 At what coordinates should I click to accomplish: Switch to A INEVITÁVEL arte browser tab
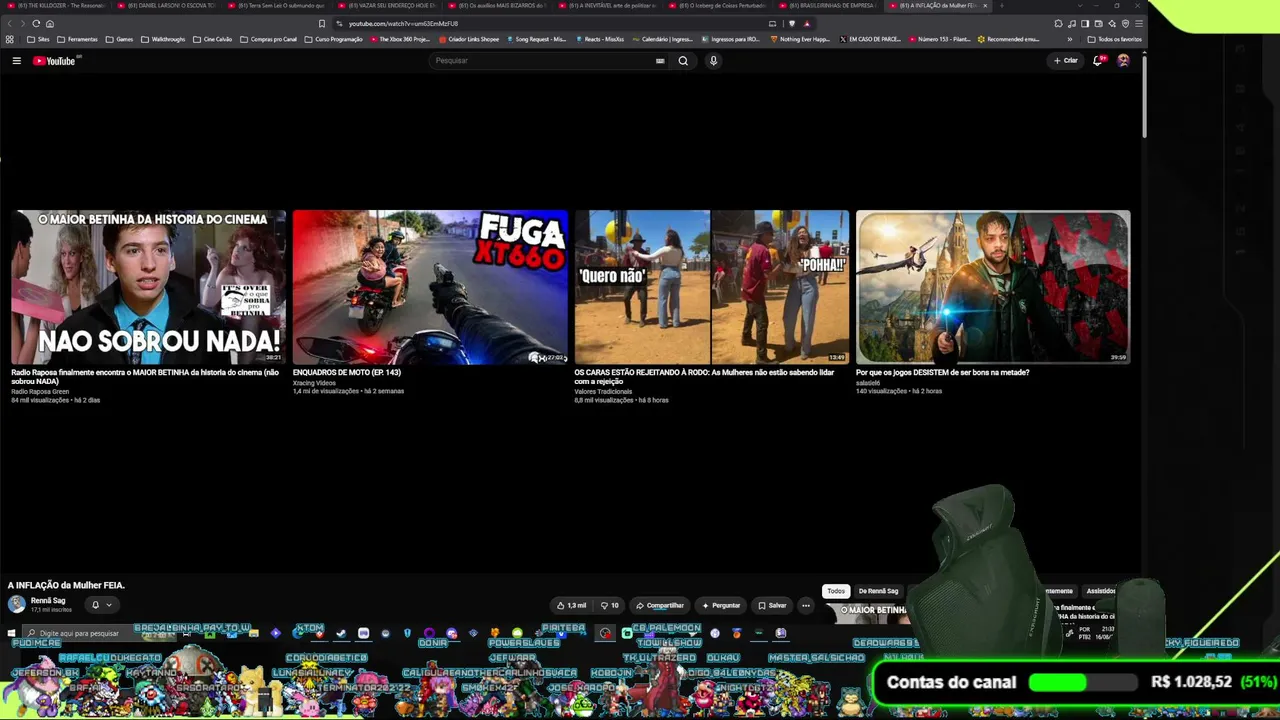click(606, 6)
